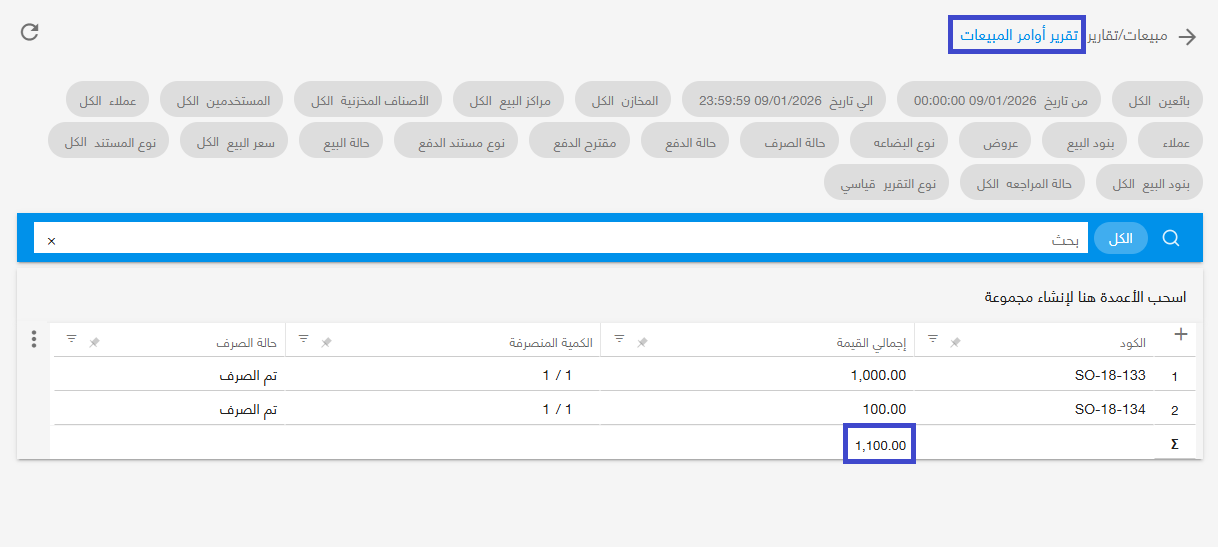Open the الي تاريخ date filter
Image resolution: width=1218 pixels, height=547 pixels.
coord(785,101)
